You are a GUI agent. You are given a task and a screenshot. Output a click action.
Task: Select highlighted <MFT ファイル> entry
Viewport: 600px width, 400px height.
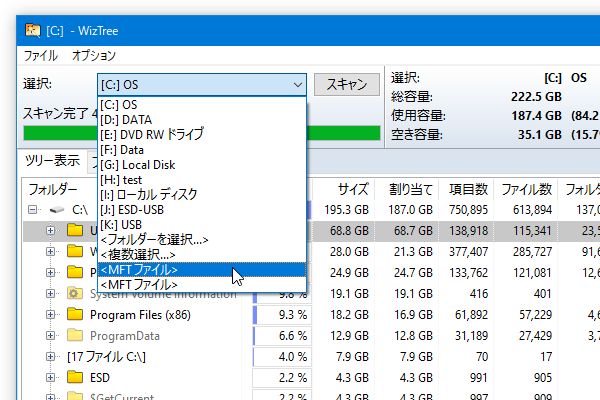coord(202,269)
